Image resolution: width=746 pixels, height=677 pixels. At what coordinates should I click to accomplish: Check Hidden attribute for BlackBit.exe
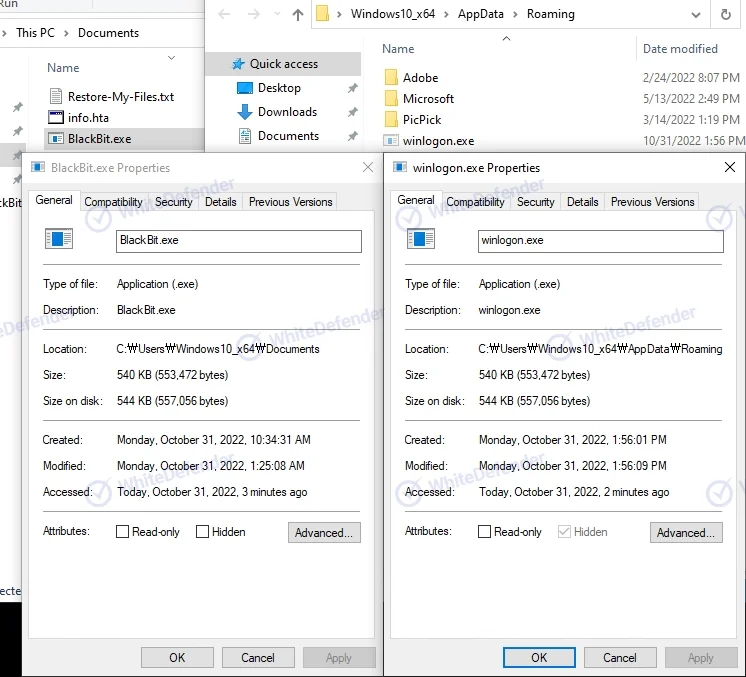coord(203,532)
